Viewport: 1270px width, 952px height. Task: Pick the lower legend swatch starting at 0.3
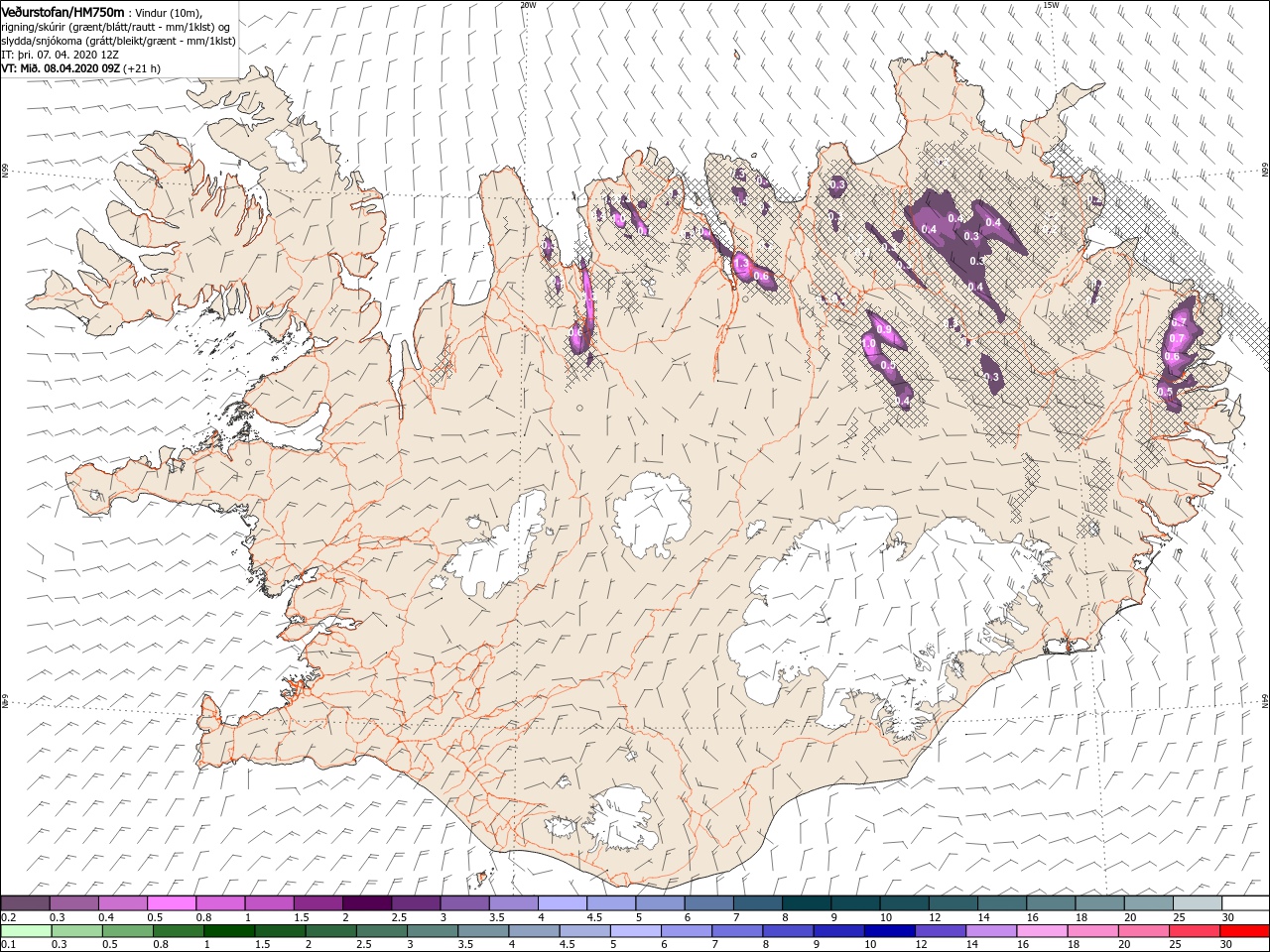pos(75,931)
